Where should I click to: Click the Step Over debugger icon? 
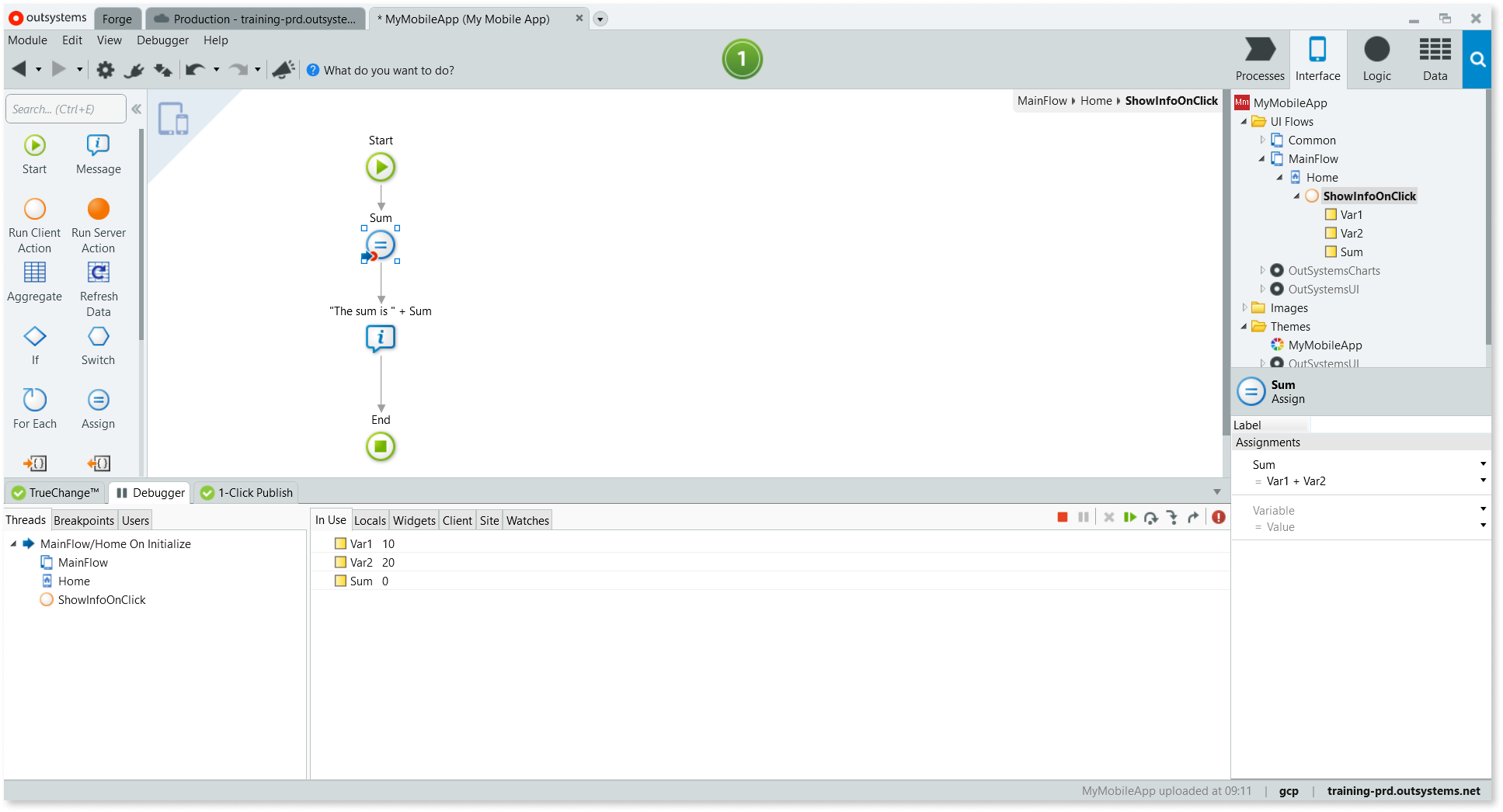1151,517
